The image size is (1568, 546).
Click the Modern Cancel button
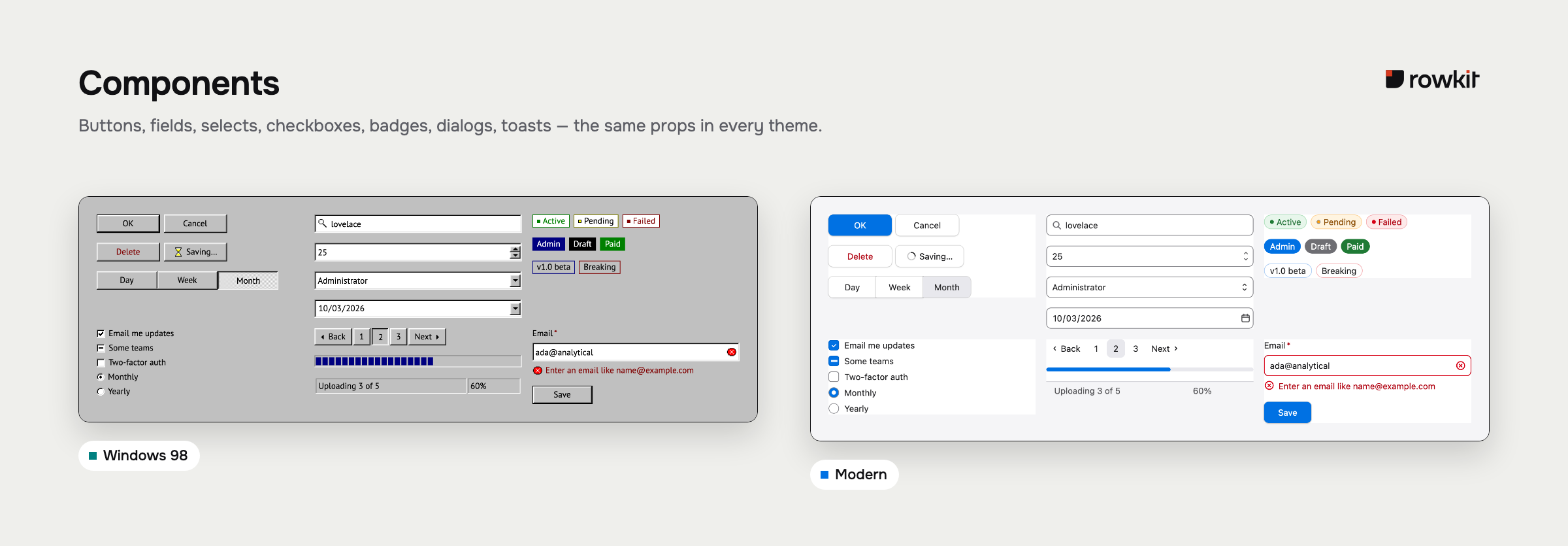[927, 225]
